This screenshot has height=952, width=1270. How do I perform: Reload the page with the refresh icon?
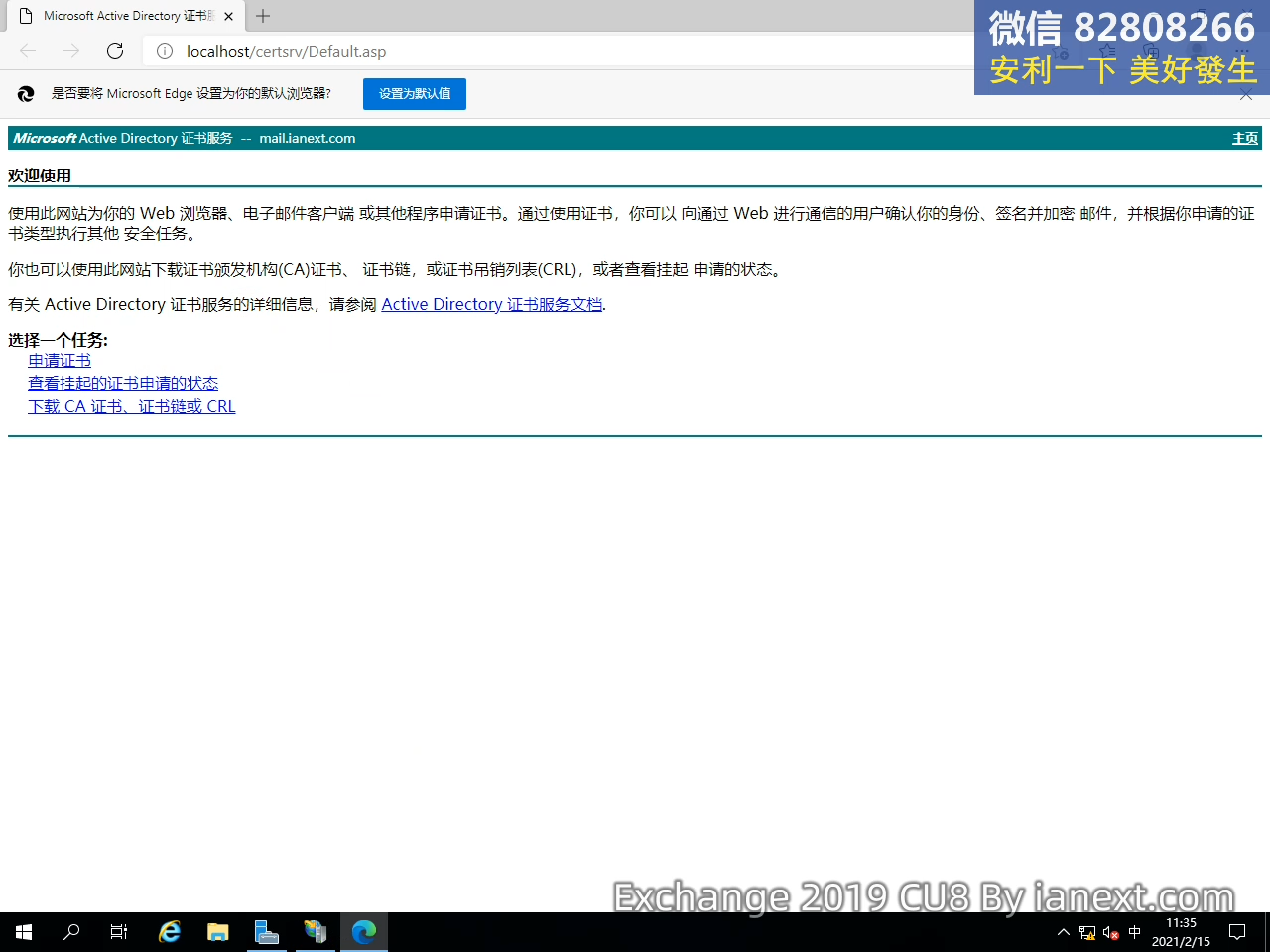tap(115, 51)
